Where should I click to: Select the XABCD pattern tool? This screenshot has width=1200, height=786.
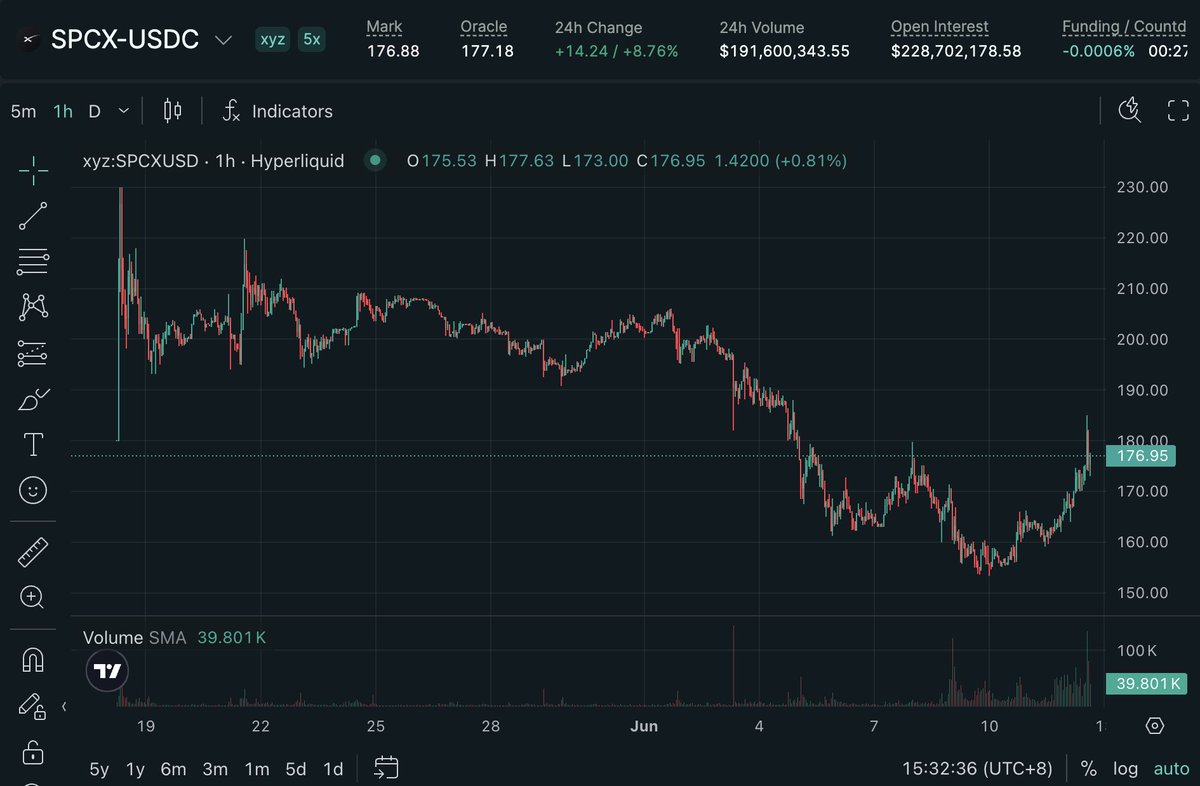(33, 307)
